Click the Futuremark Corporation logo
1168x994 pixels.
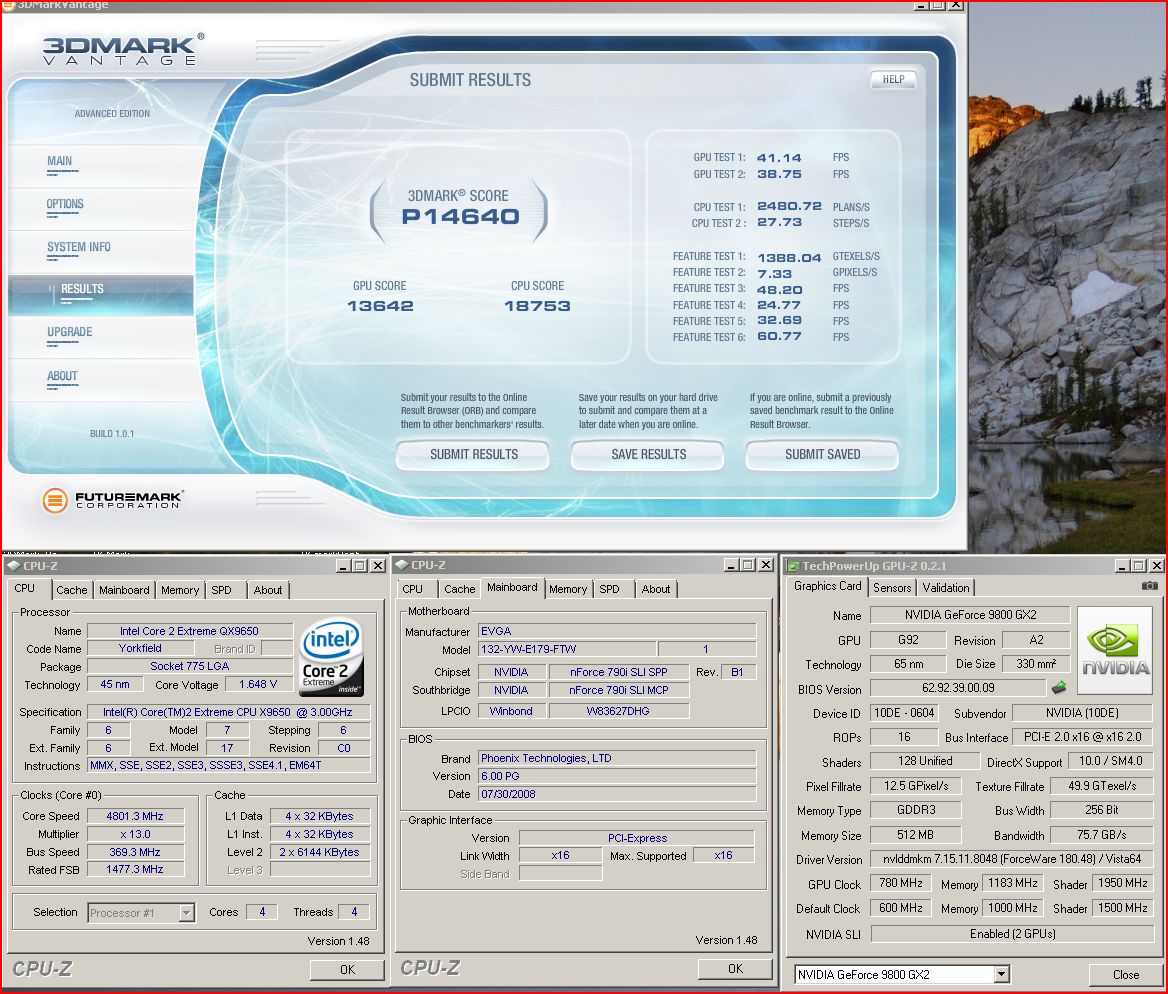pos(112,500)
